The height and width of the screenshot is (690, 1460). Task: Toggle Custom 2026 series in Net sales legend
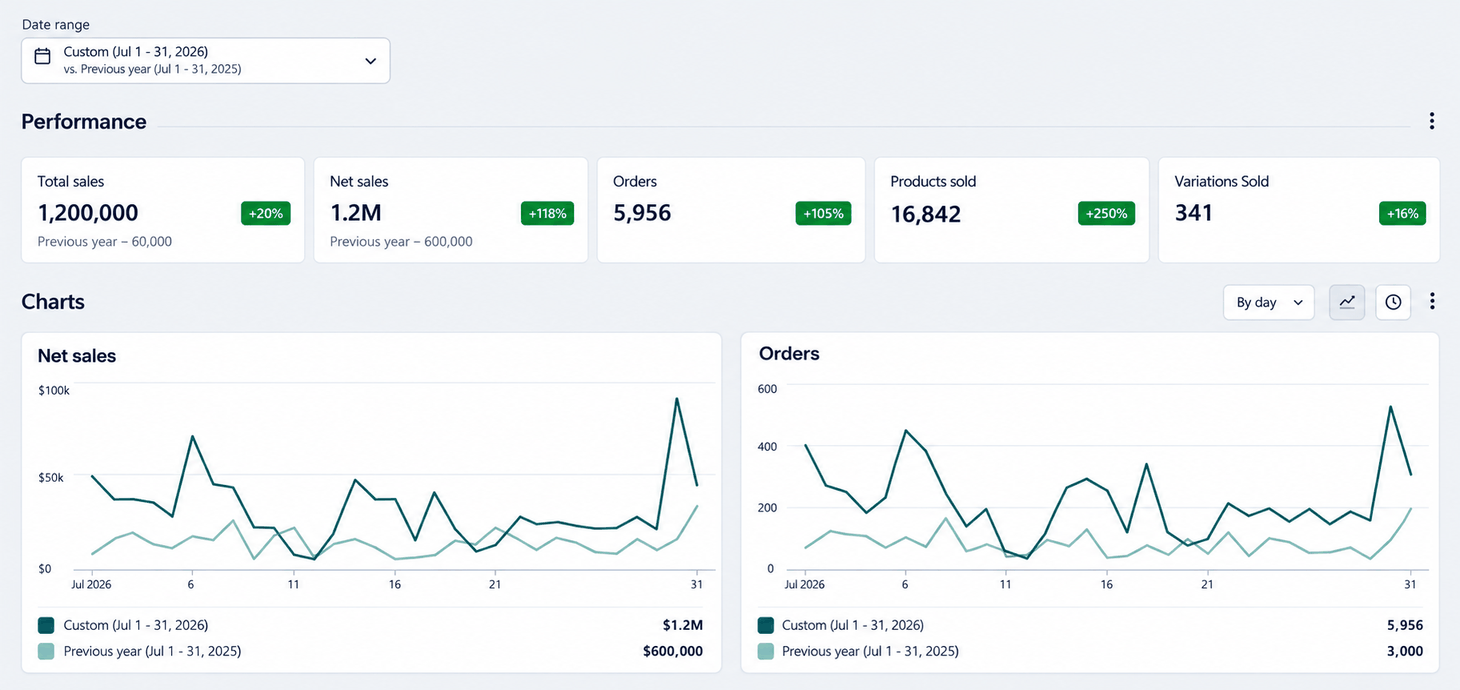[x=123, y=625]
